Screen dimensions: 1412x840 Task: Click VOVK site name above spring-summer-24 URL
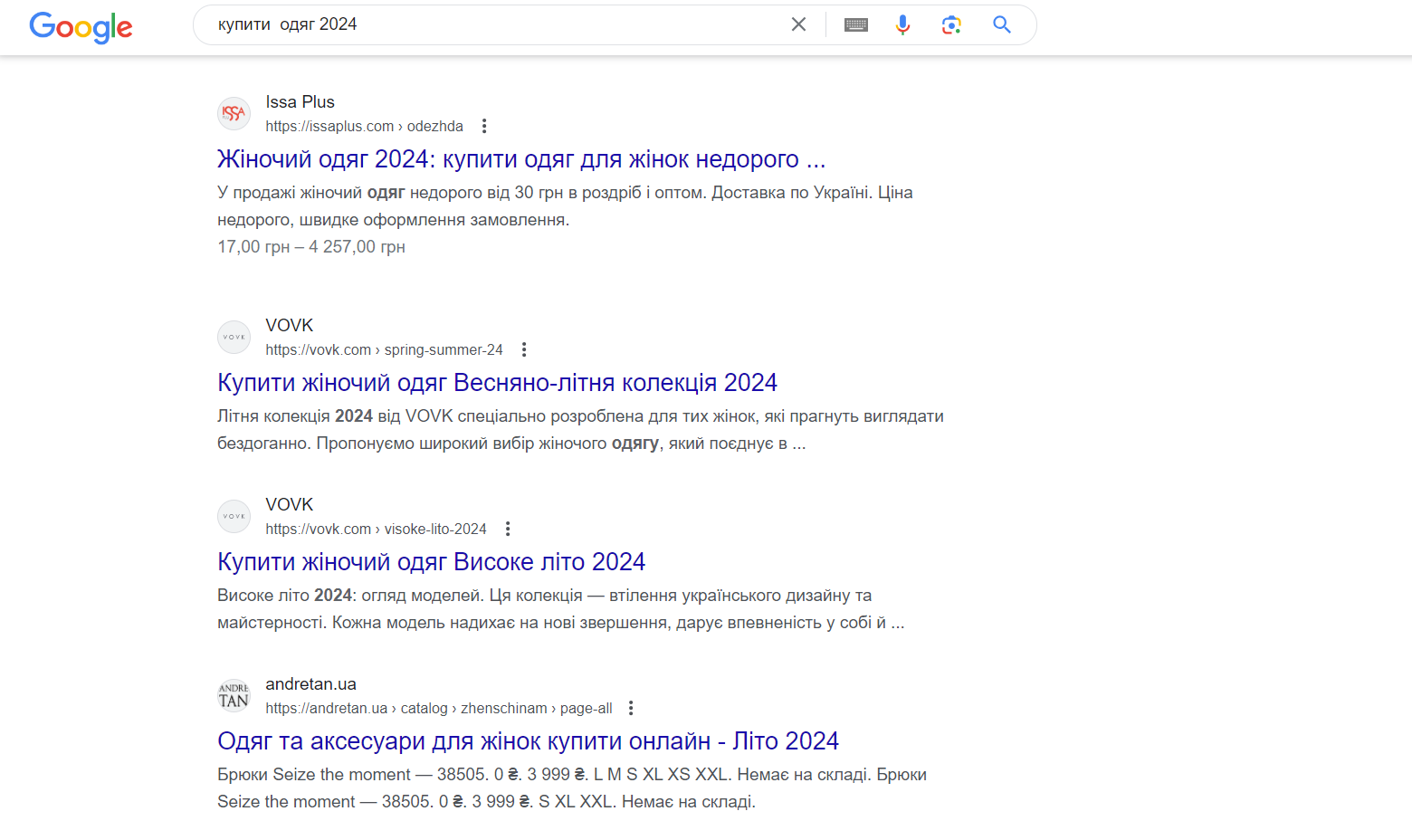click(x=289, y=326)
